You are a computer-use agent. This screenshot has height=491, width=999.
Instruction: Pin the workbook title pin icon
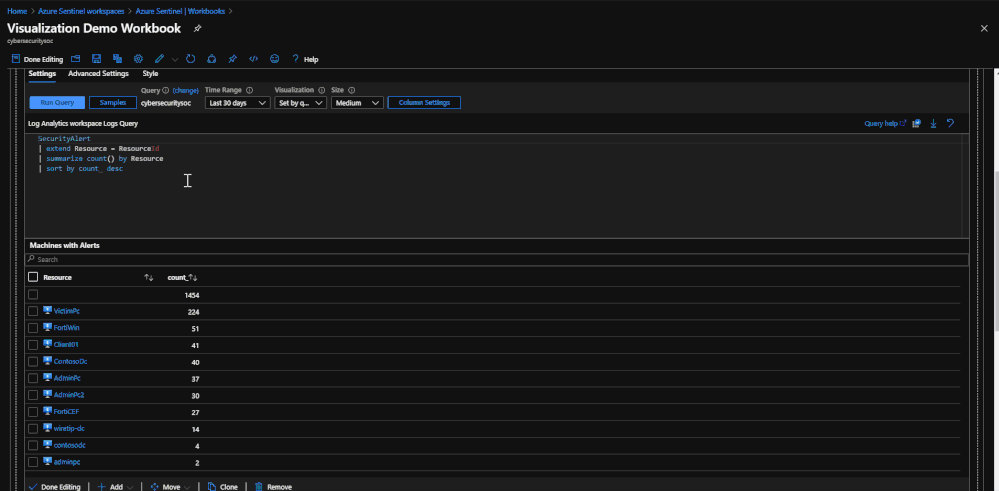pos(198,29)
